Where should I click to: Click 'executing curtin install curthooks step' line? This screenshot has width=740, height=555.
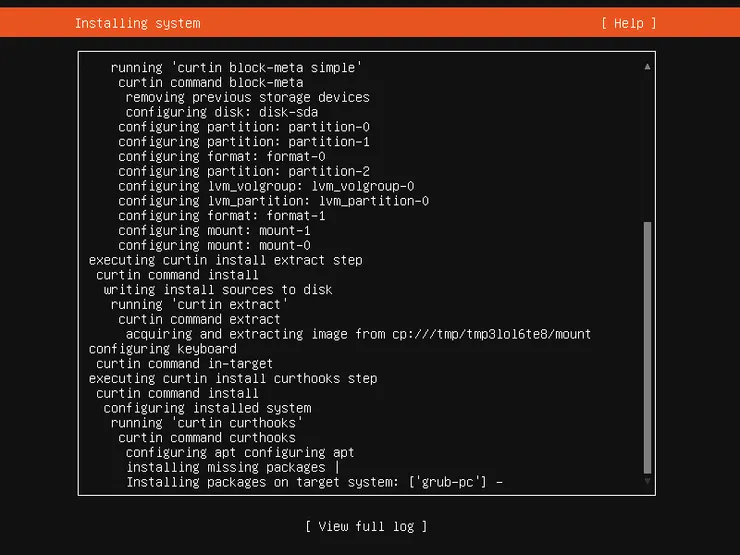point(233,379)
